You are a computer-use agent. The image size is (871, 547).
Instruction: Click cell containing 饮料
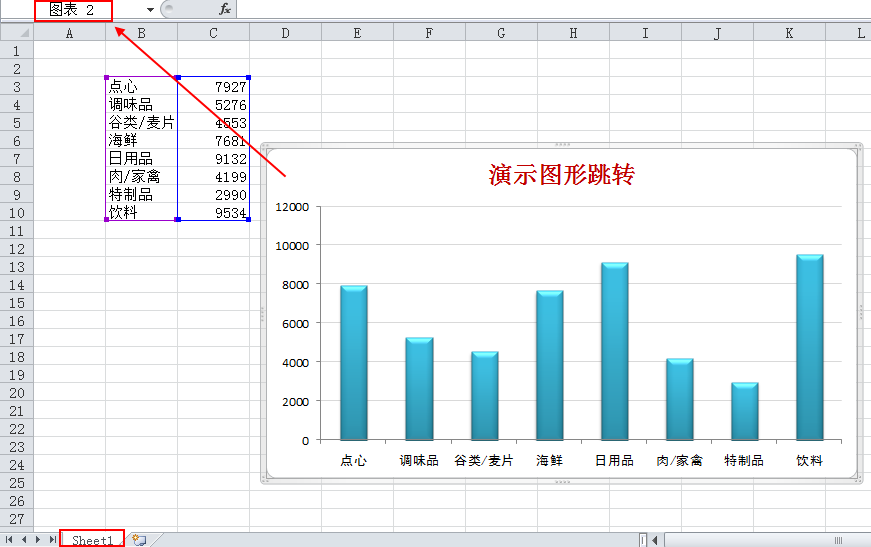pos(142,213)
